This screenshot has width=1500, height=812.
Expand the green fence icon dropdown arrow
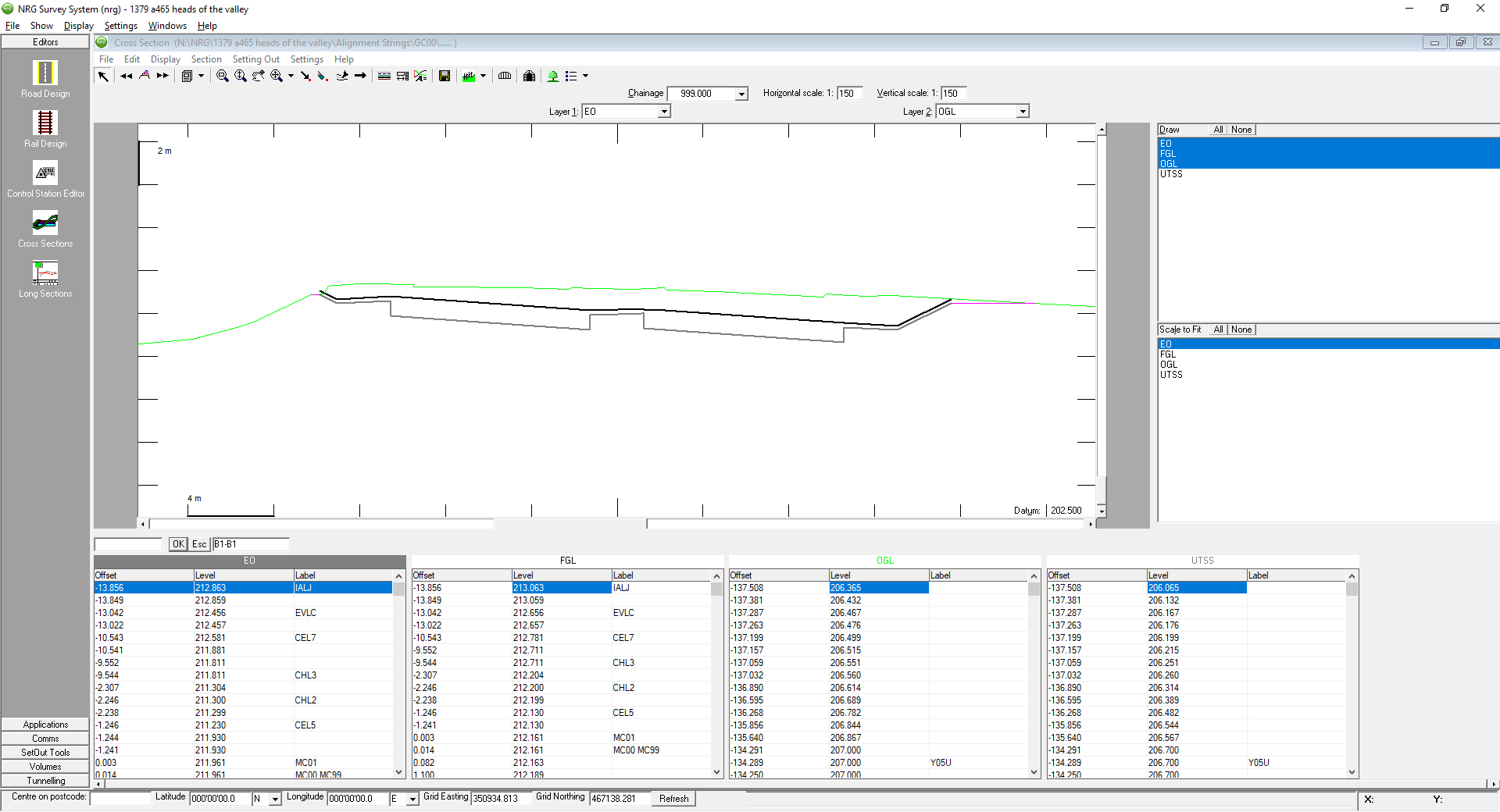[483, 76]
